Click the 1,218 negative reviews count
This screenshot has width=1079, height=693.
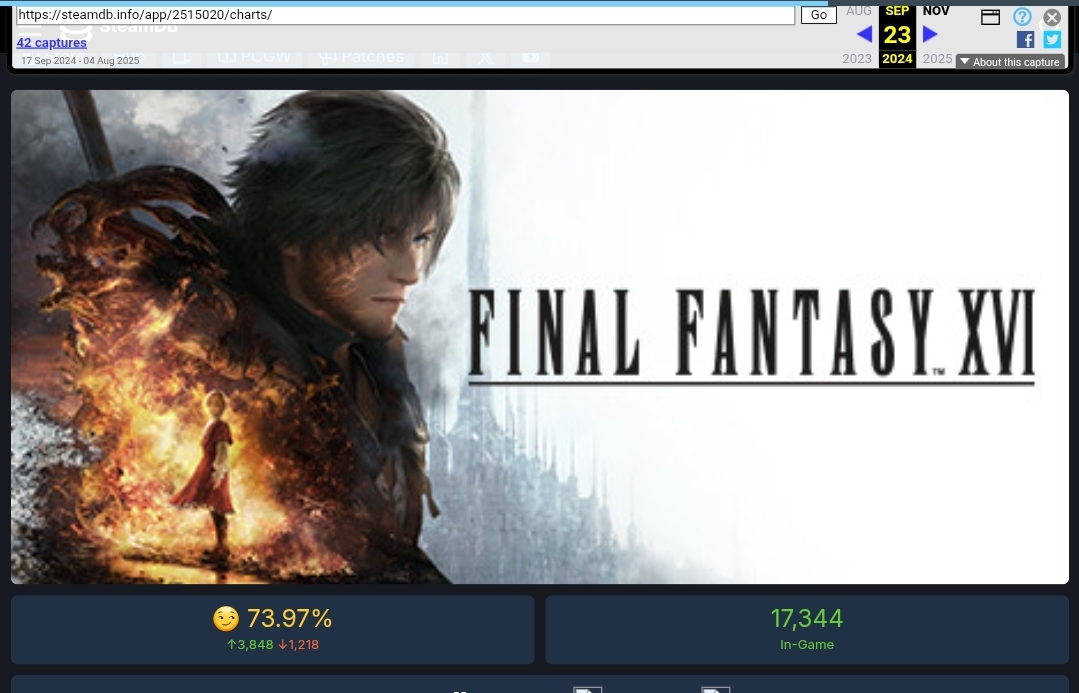coord(299,645)
